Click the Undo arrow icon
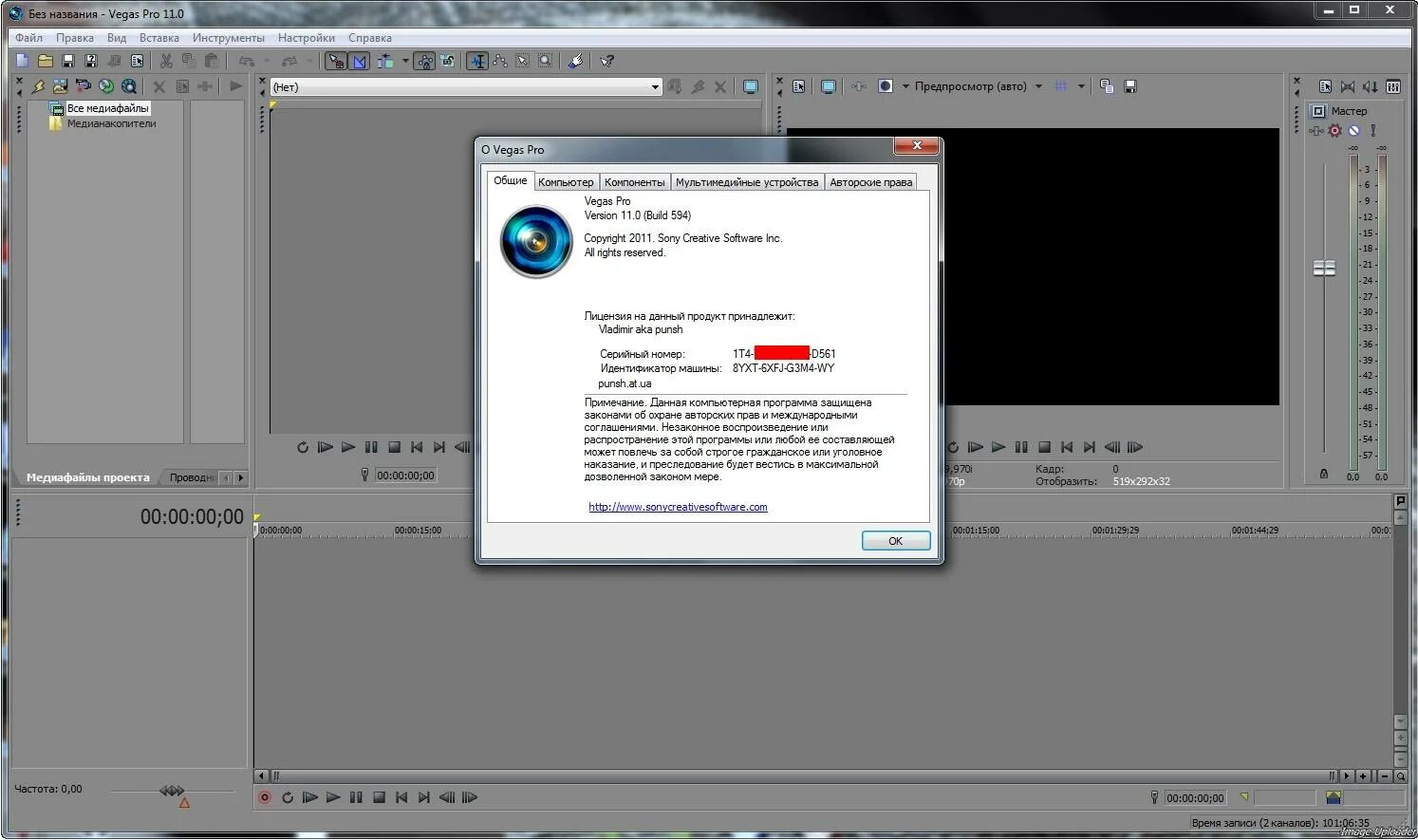The width and height of the screenshot is (1418, 840). coord(247,61)
